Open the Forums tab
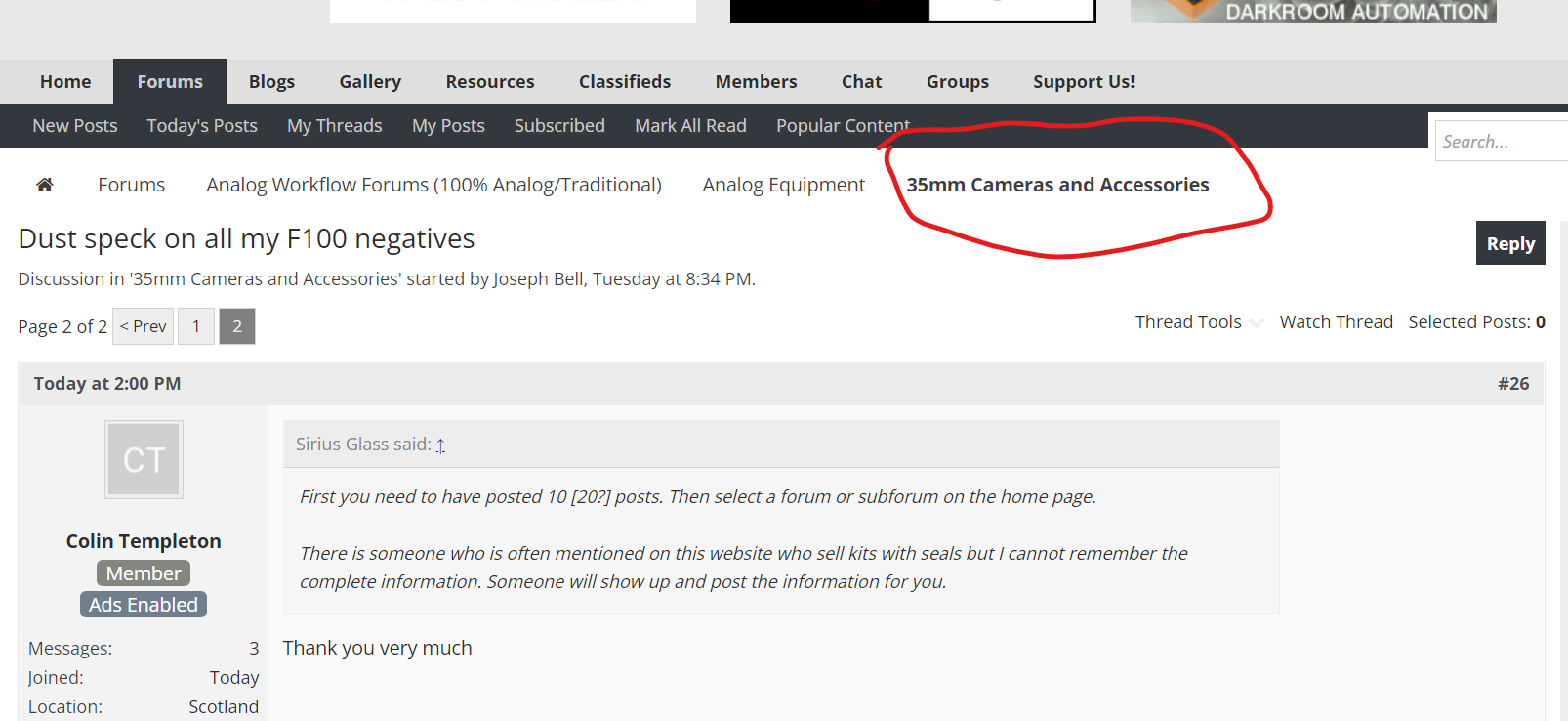The image size is (1568, 721). [x=170, y=82]
